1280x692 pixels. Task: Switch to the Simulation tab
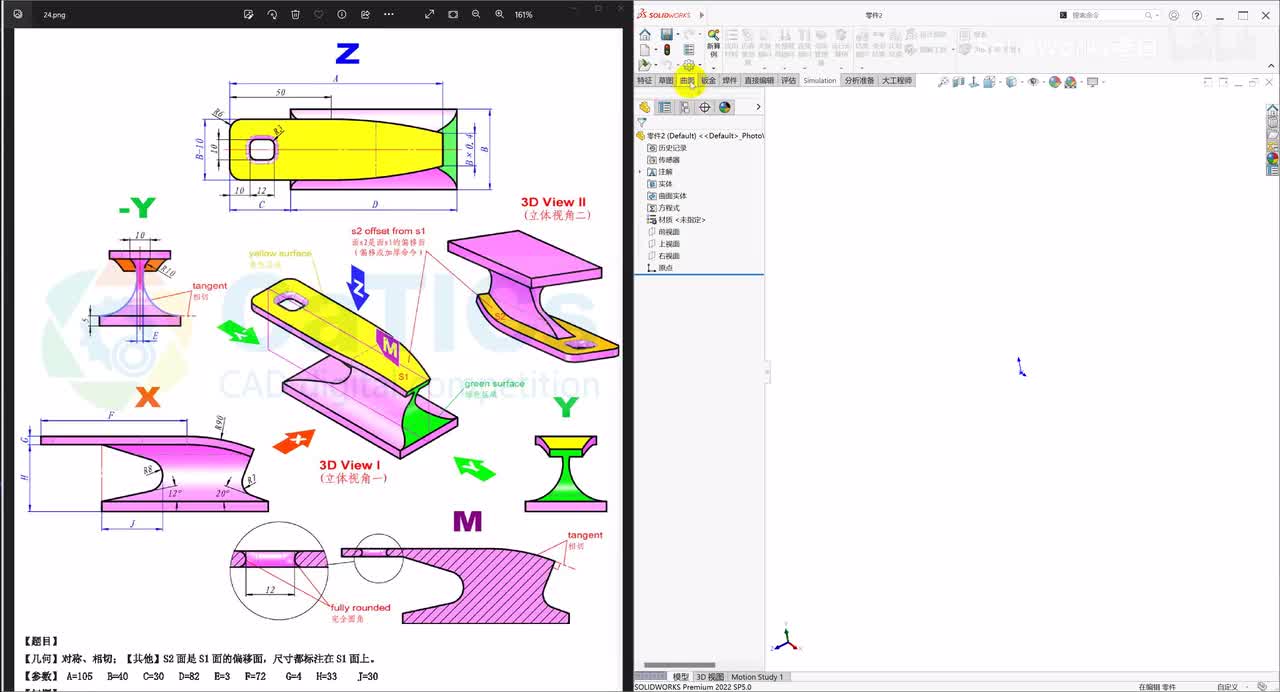820,80
